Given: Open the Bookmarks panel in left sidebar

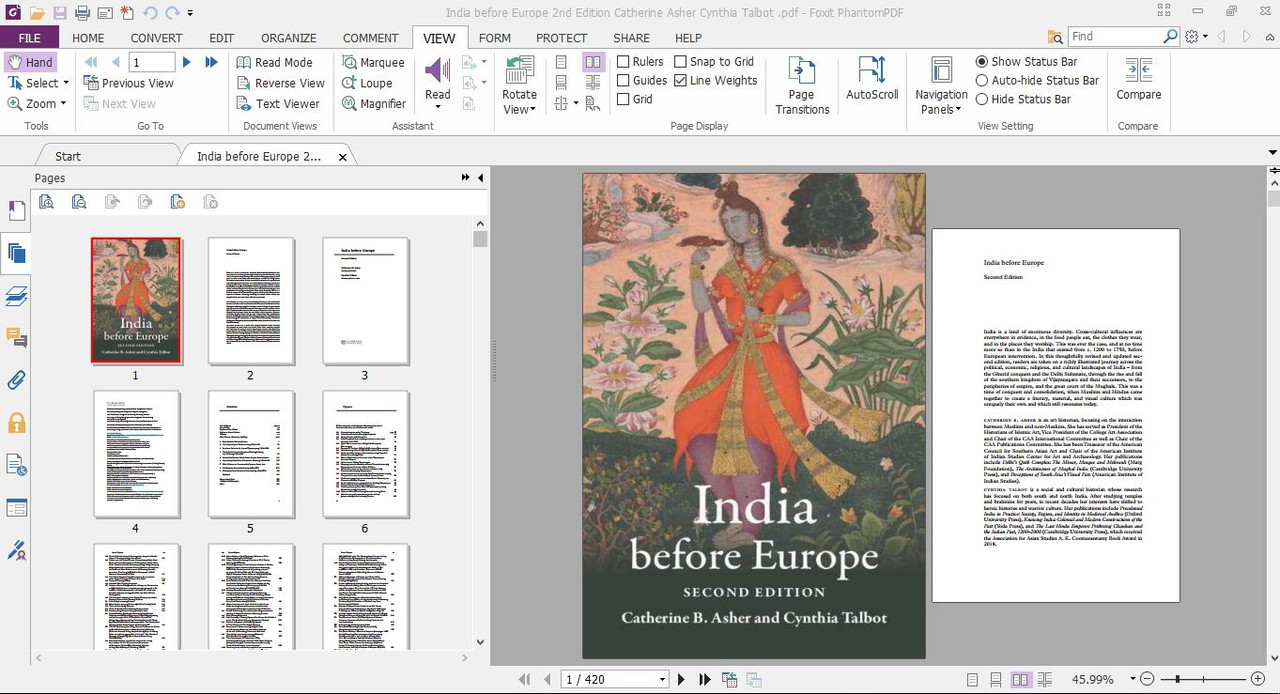Looking at the screenshot, I should [16, 211].
